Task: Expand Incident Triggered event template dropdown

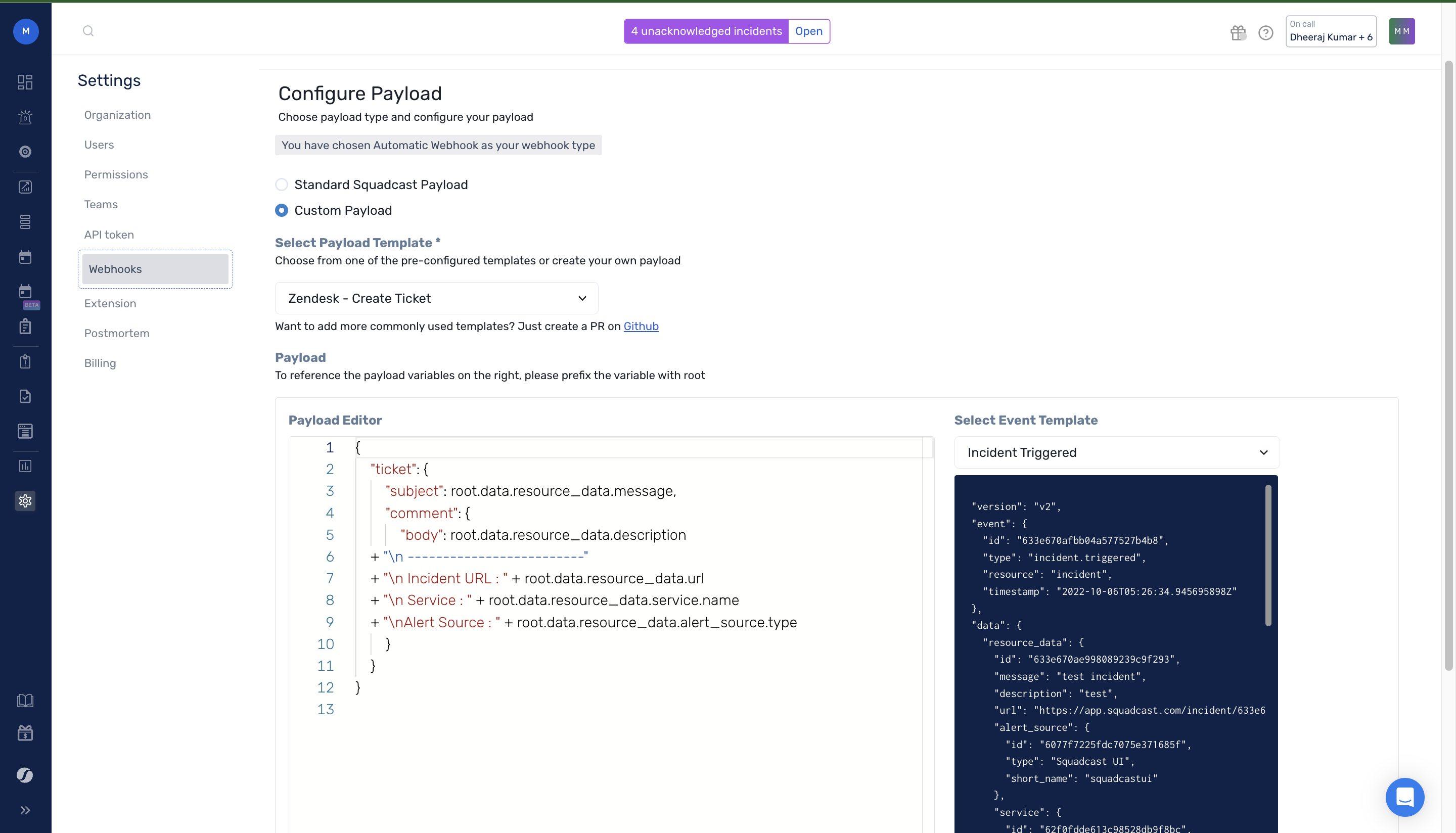Action: 1116,452
